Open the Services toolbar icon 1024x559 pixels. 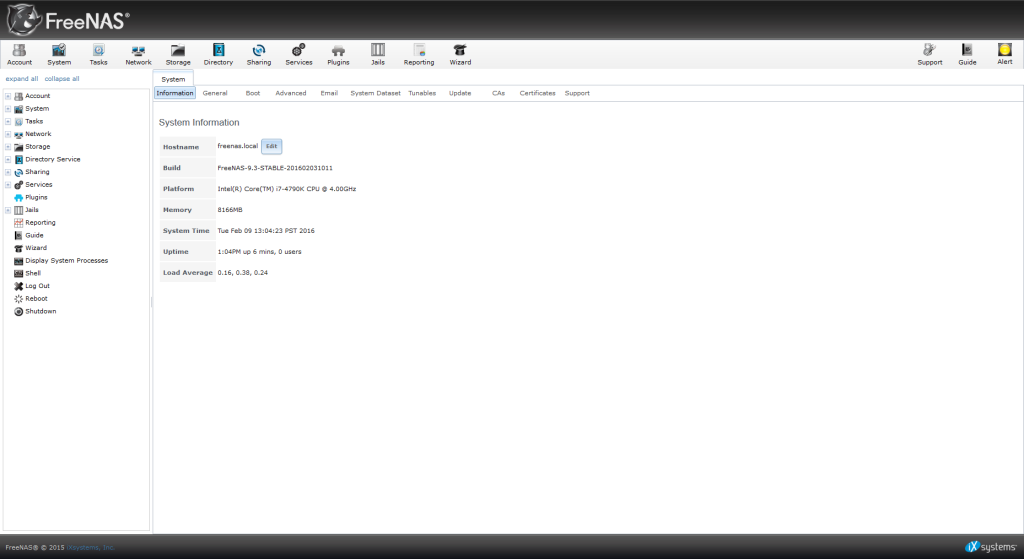(x=298, y=54)
